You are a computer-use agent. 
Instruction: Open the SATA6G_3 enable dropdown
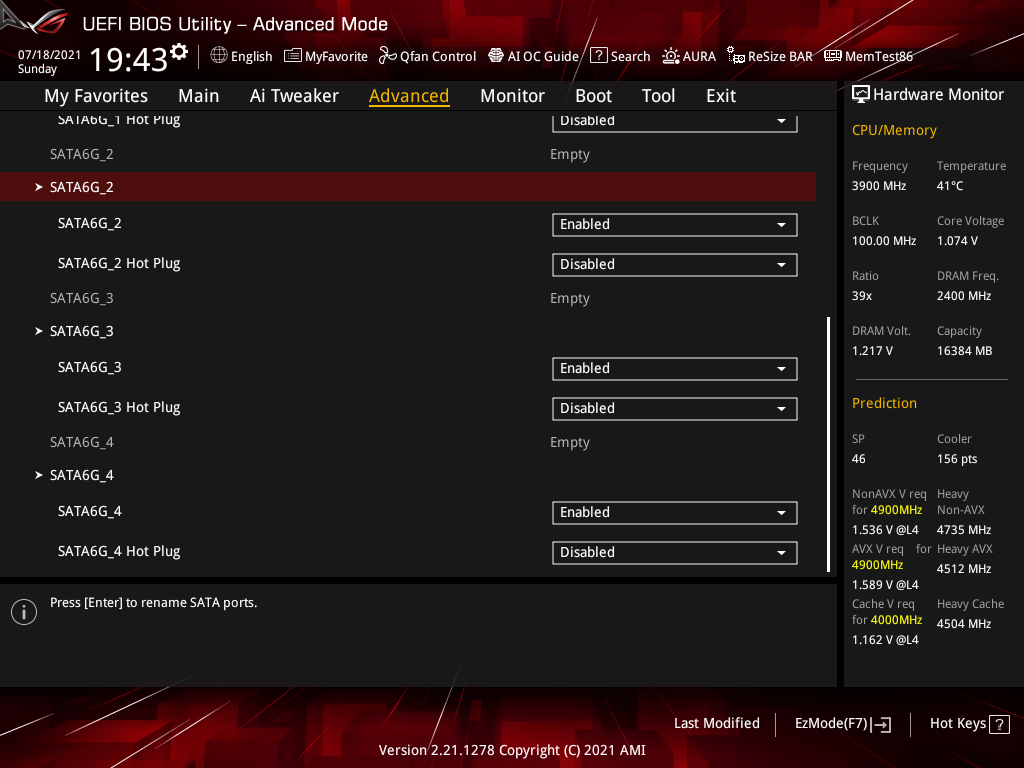(x=674, y=368)
